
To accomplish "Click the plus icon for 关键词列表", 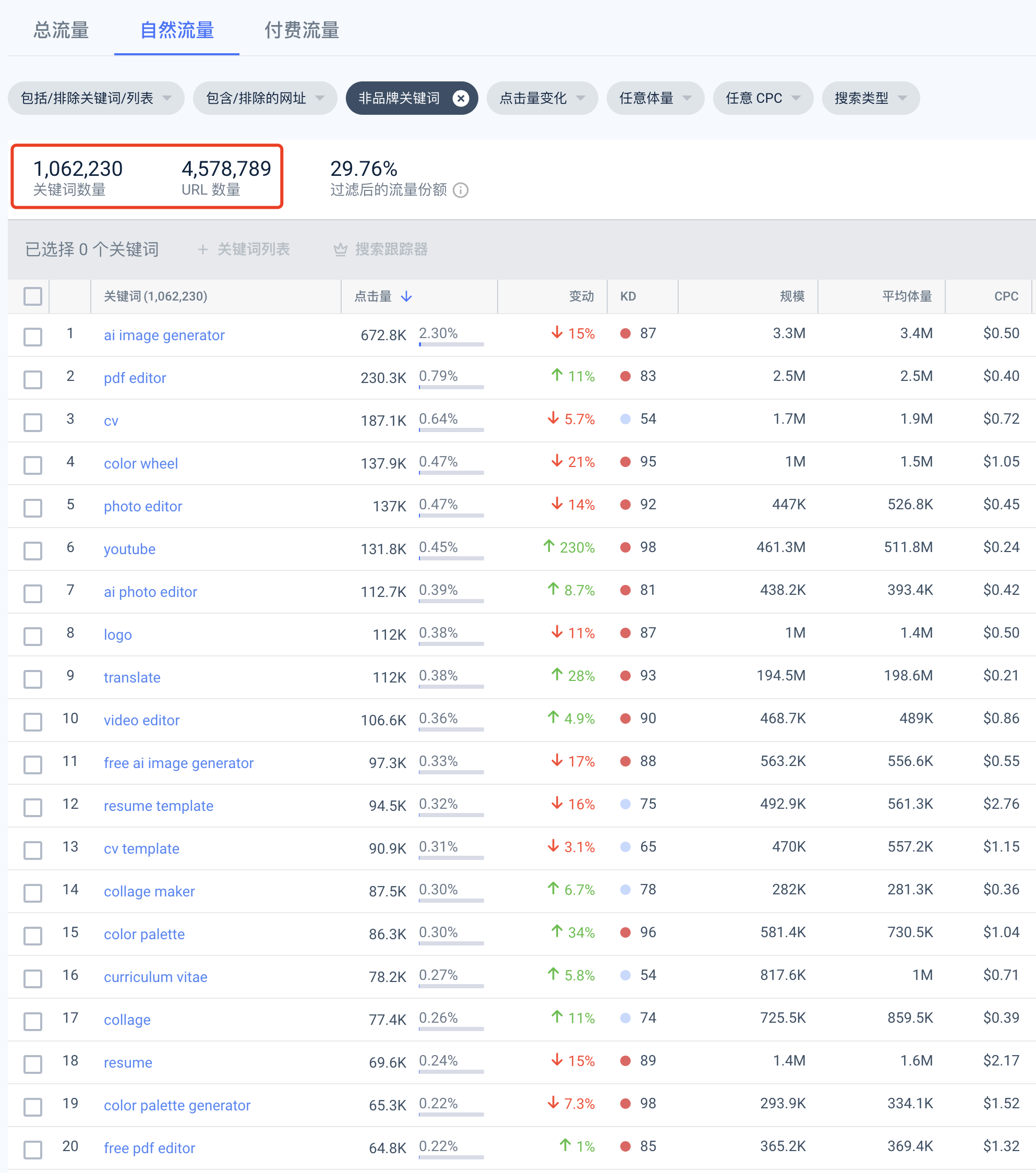I will (202, 249).
